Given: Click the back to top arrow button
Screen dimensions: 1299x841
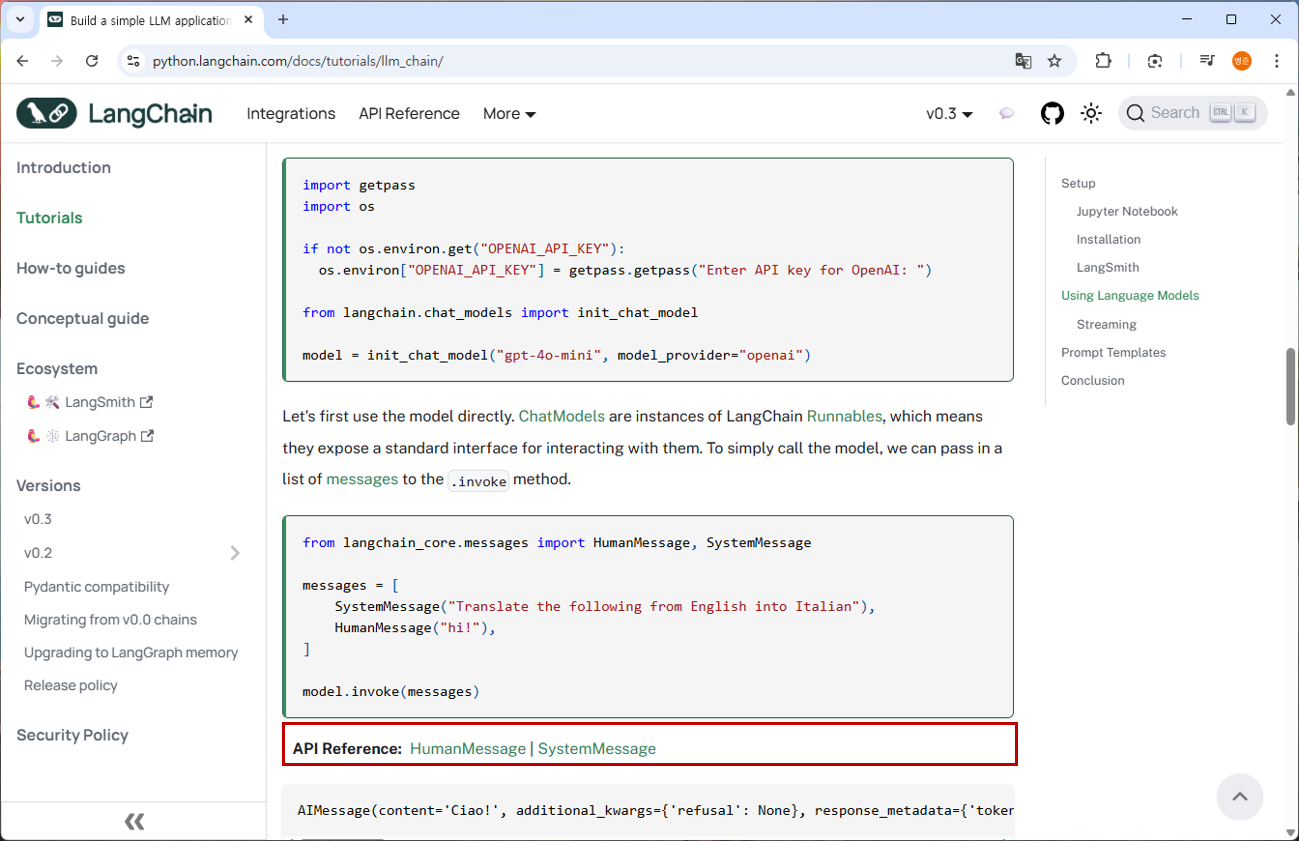Looking at the screenshot, I should coord(1240,797).
